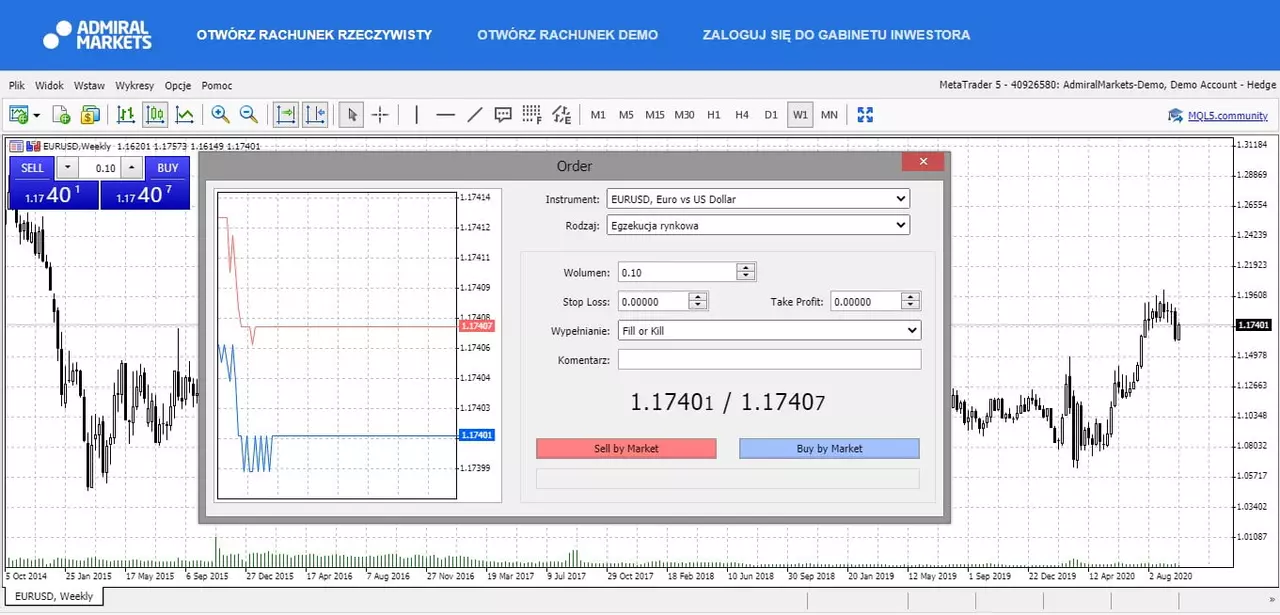Expand the Rodzaj order type dropdown
Screen dimensions: 1280x615
[x=757, y=226]
